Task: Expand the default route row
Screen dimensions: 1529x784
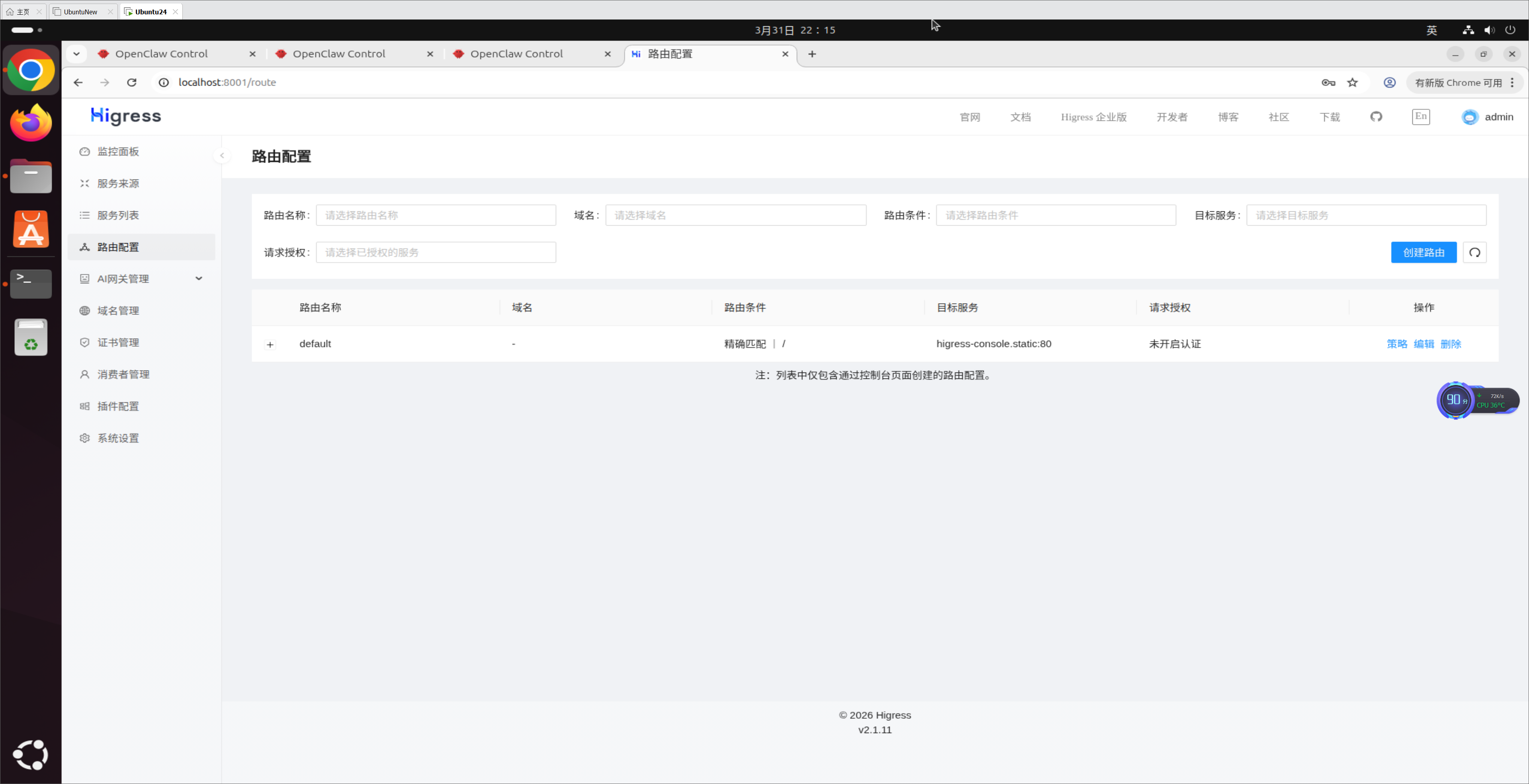Action: [270, 345]
